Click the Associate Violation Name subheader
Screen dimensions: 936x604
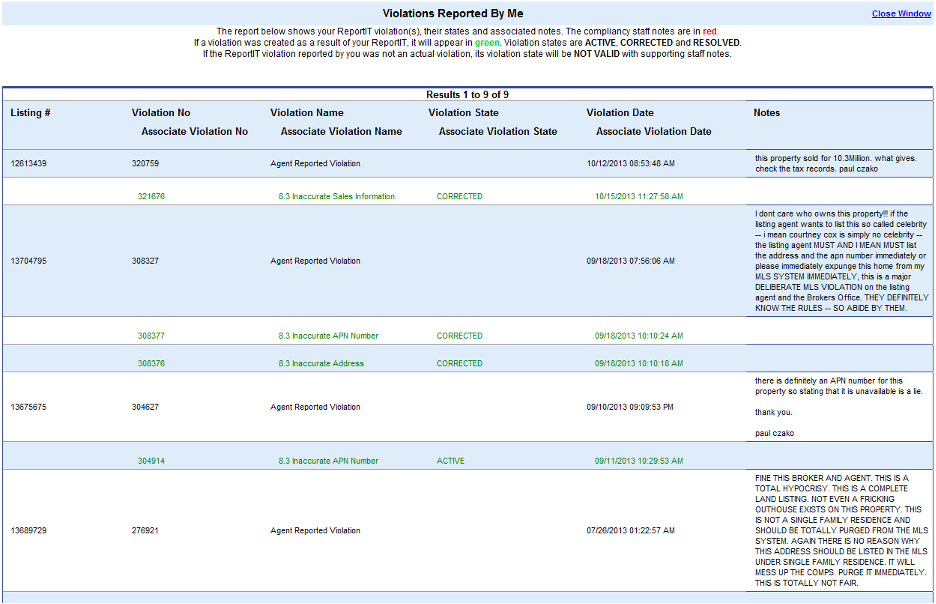[x=341, y=131]
